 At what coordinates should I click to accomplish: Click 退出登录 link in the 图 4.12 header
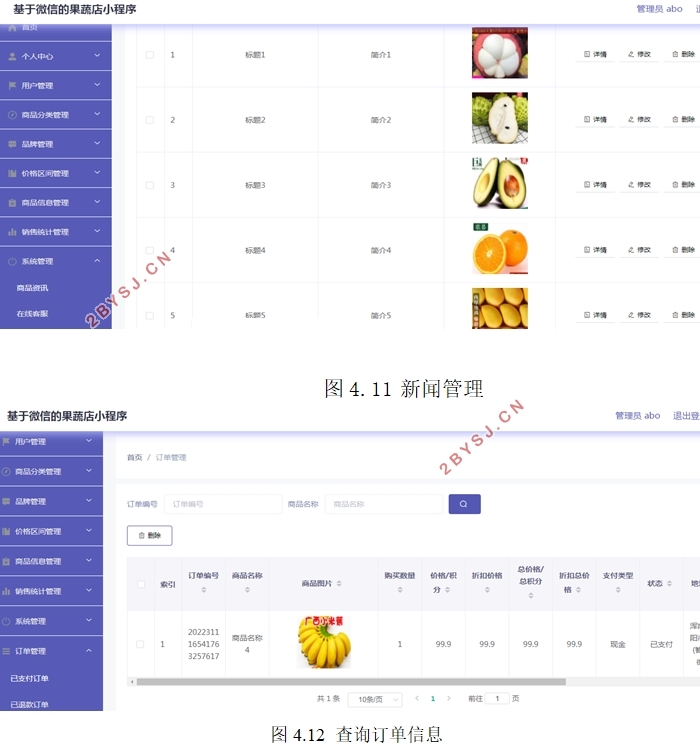point(686,416)
